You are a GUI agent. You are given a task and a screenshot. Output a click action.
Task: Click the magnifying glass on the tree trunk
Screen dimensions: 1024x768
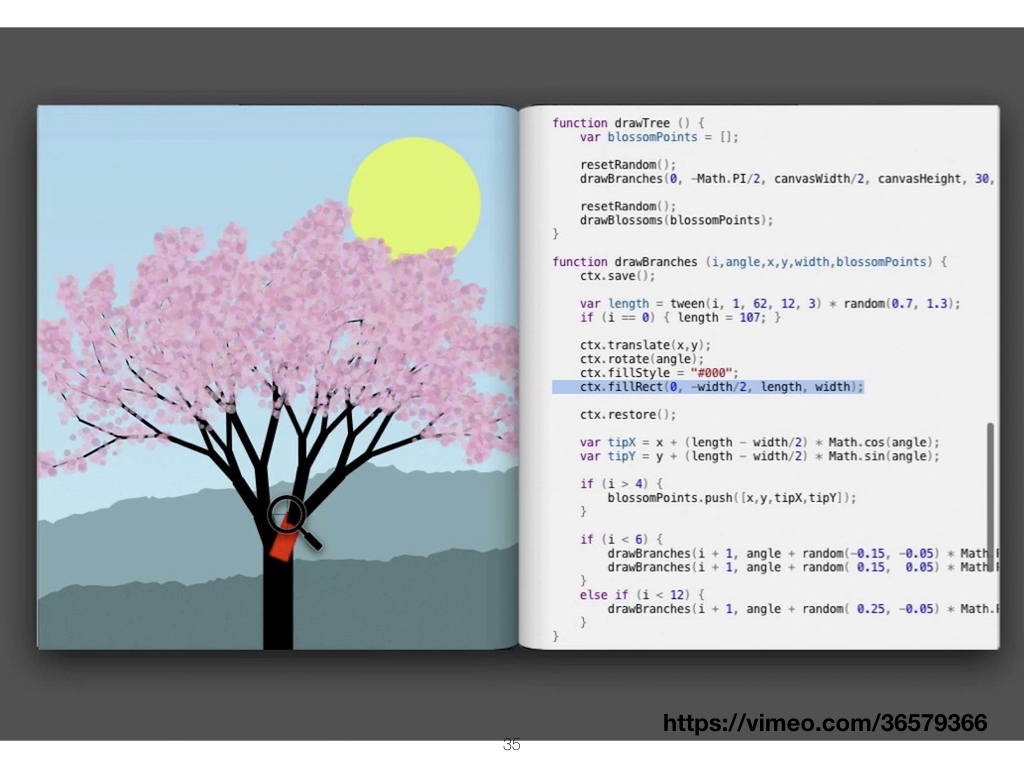pos(287,514)
